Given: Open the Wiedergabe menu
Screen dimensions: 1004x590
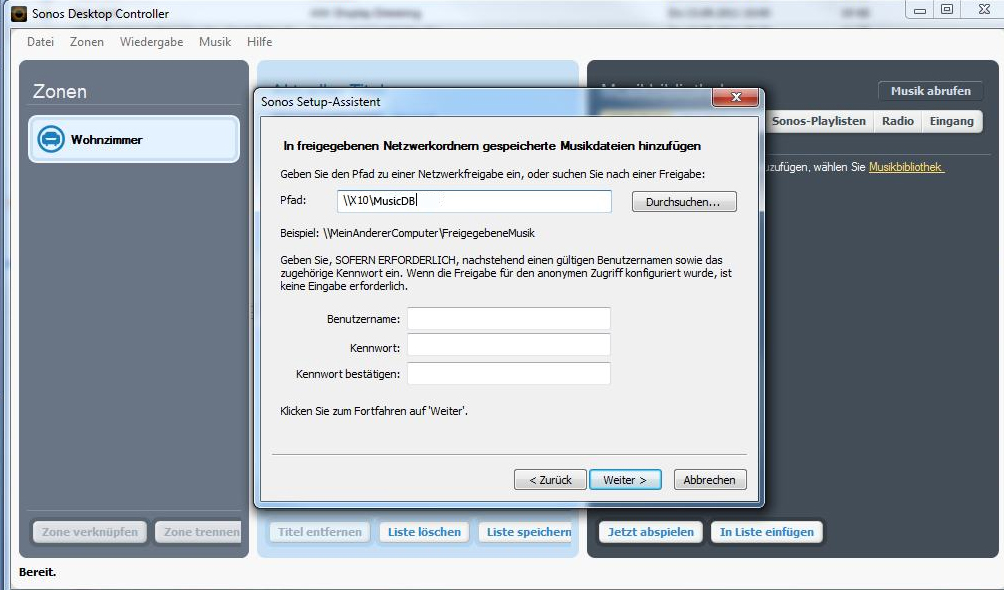Looking at the screenshot, I should (151, 42).
